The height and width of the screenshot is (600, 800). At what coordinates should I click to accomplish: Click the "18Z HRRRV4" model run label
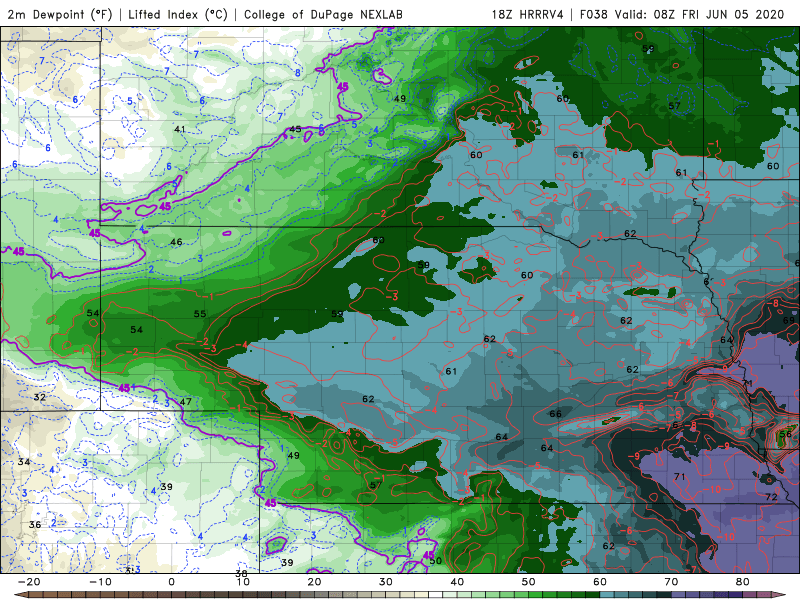pyautogui.click(x=528, y=14)
